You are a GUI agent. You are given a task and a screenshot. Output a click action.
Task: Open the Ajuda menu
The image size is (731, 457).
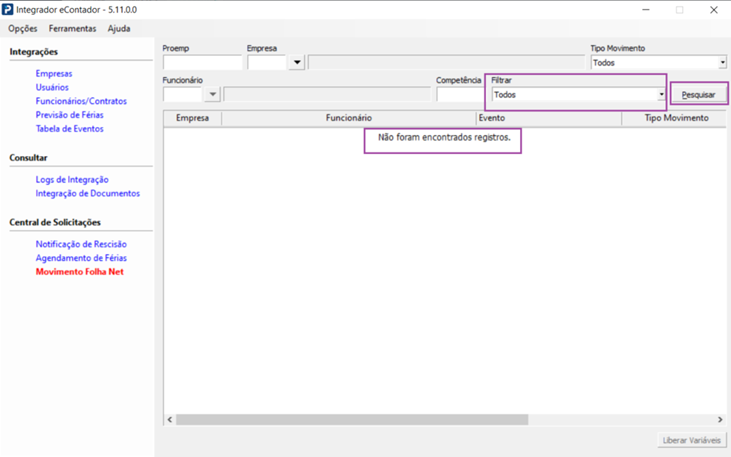tap(119, 29)
